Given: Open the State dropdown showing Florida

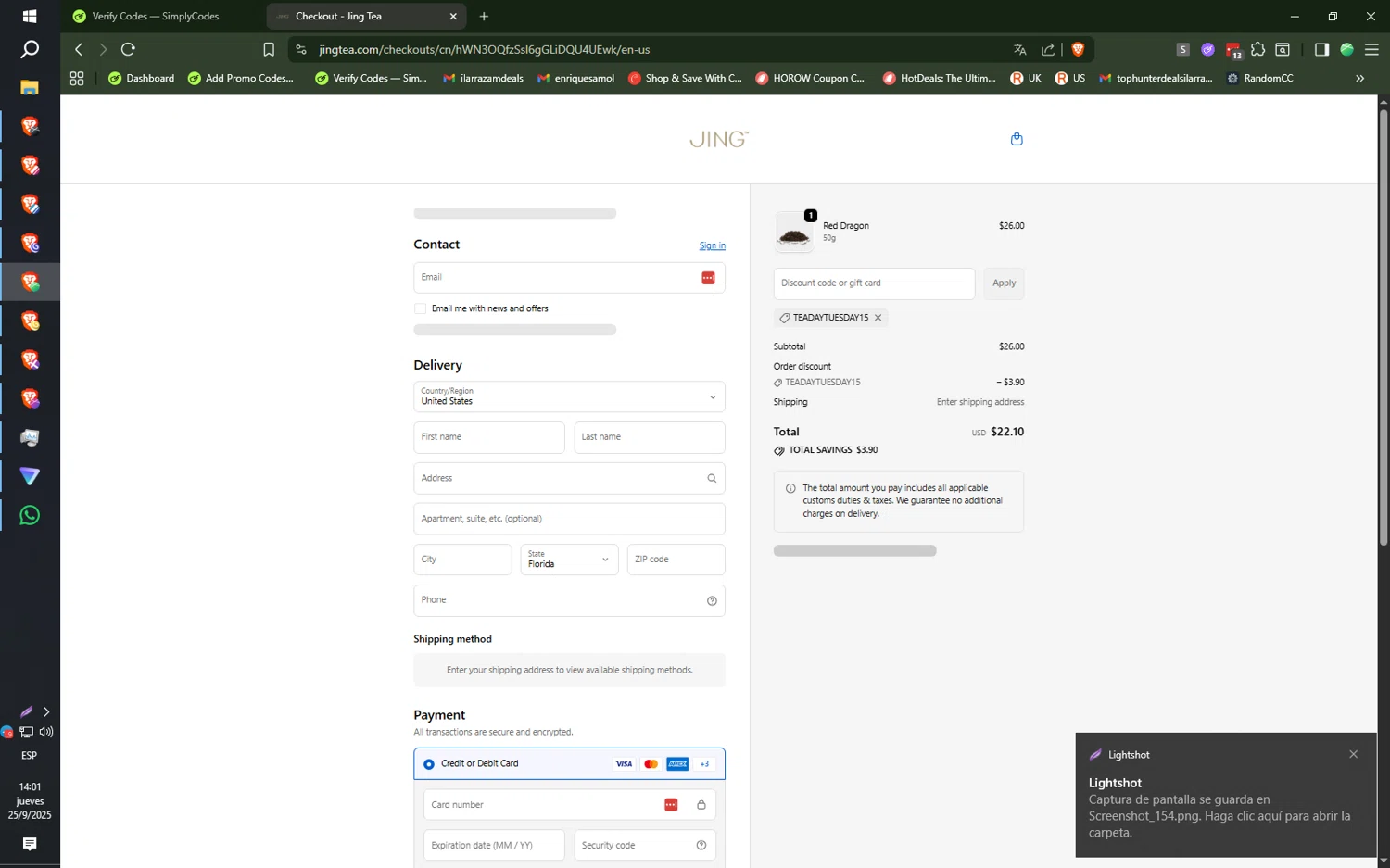Looking at the screenshot, I should (x=569, y=560).
